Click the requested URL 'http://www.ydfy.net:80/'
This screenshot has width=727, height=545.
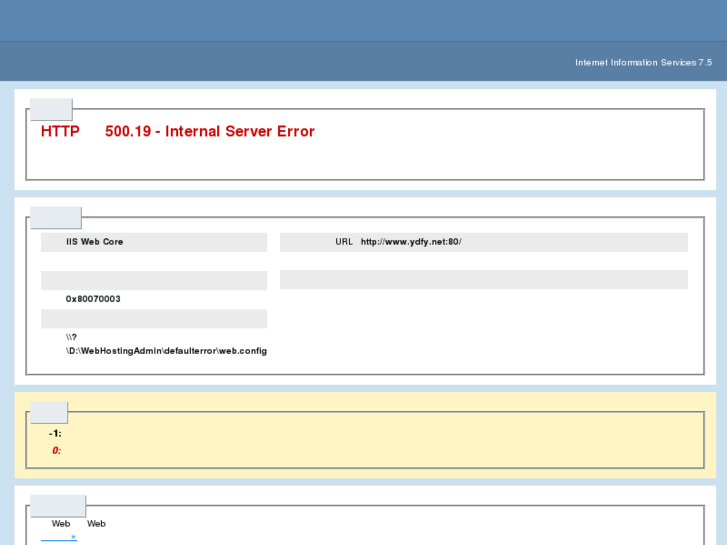pyautogui.click(x=411, y=242)
